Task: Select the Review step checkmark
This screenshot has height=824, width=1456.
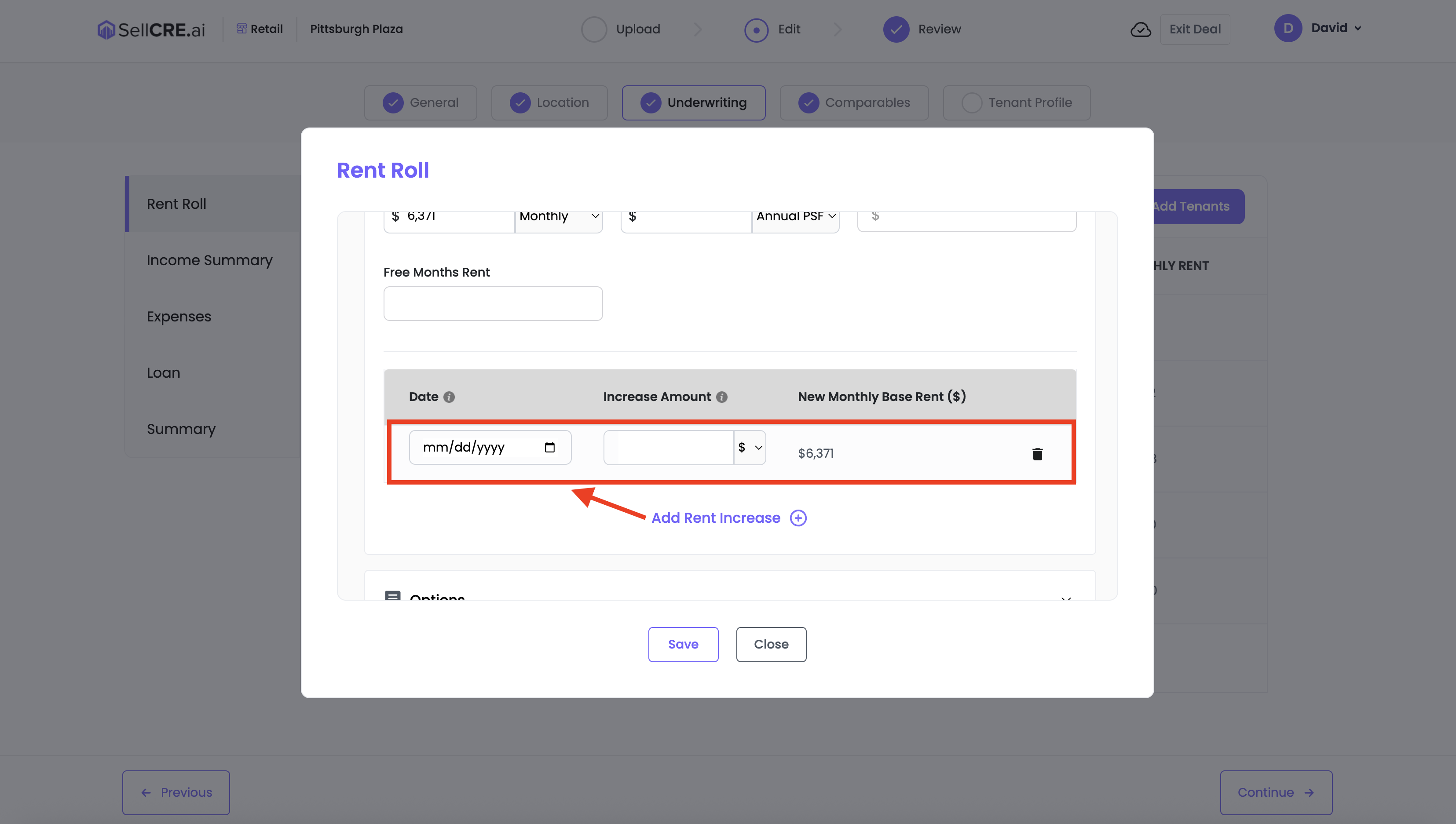Action: pyautogui.click(x=896, y=29)
